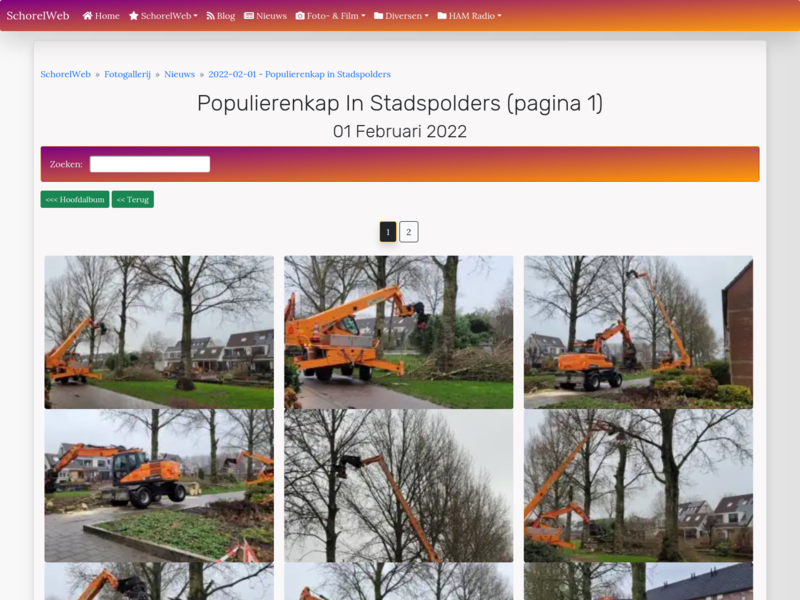Viewport: 800px width, 600px height.
Task: Click the folder icon beside HAM Radio
Action: [x=442, y=16]
